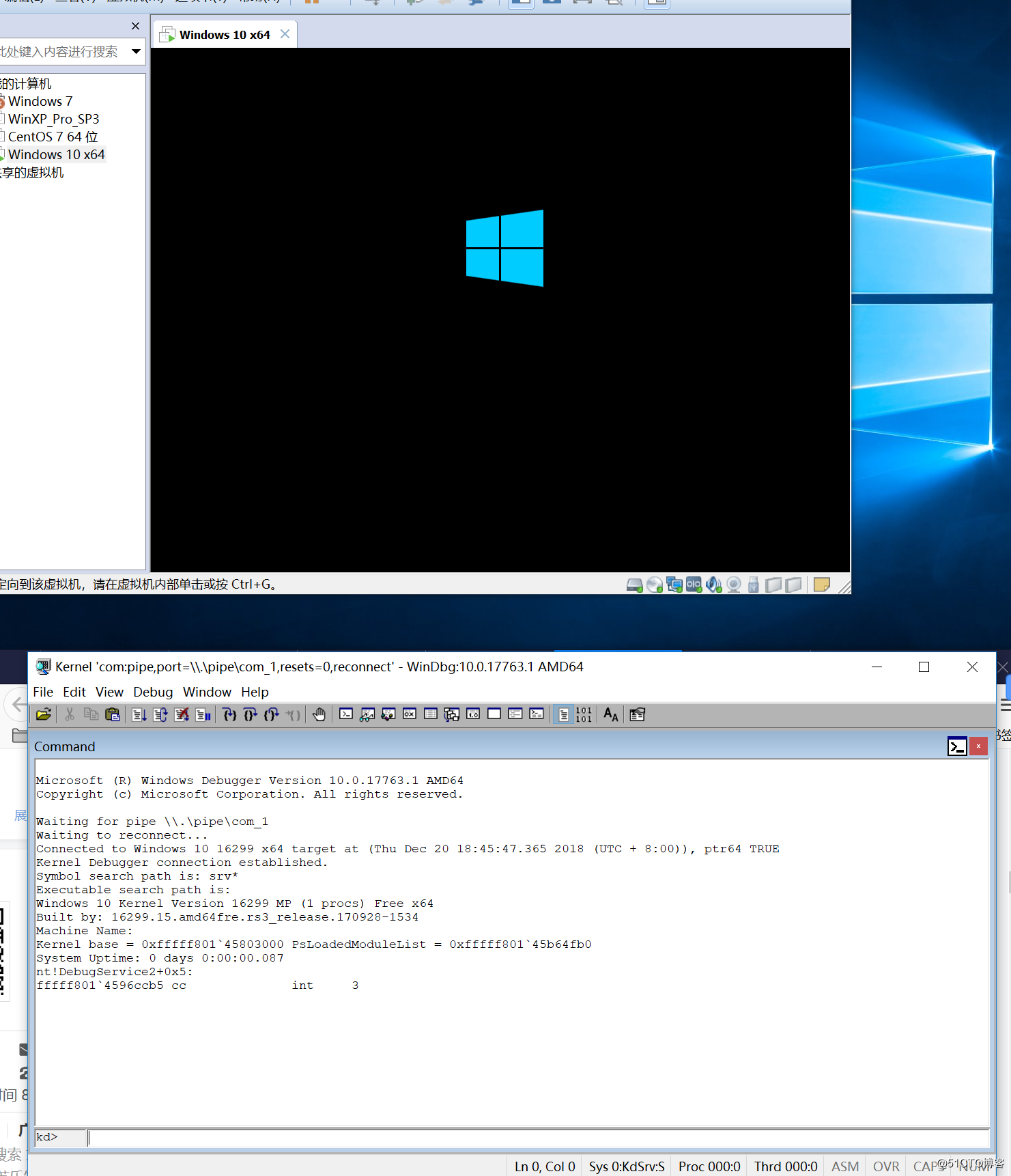The height and width of the screenshot is (1176, 1011).
Task: Open the Options toolbar icon in WinDbg
Action: [x=637, y=714]
